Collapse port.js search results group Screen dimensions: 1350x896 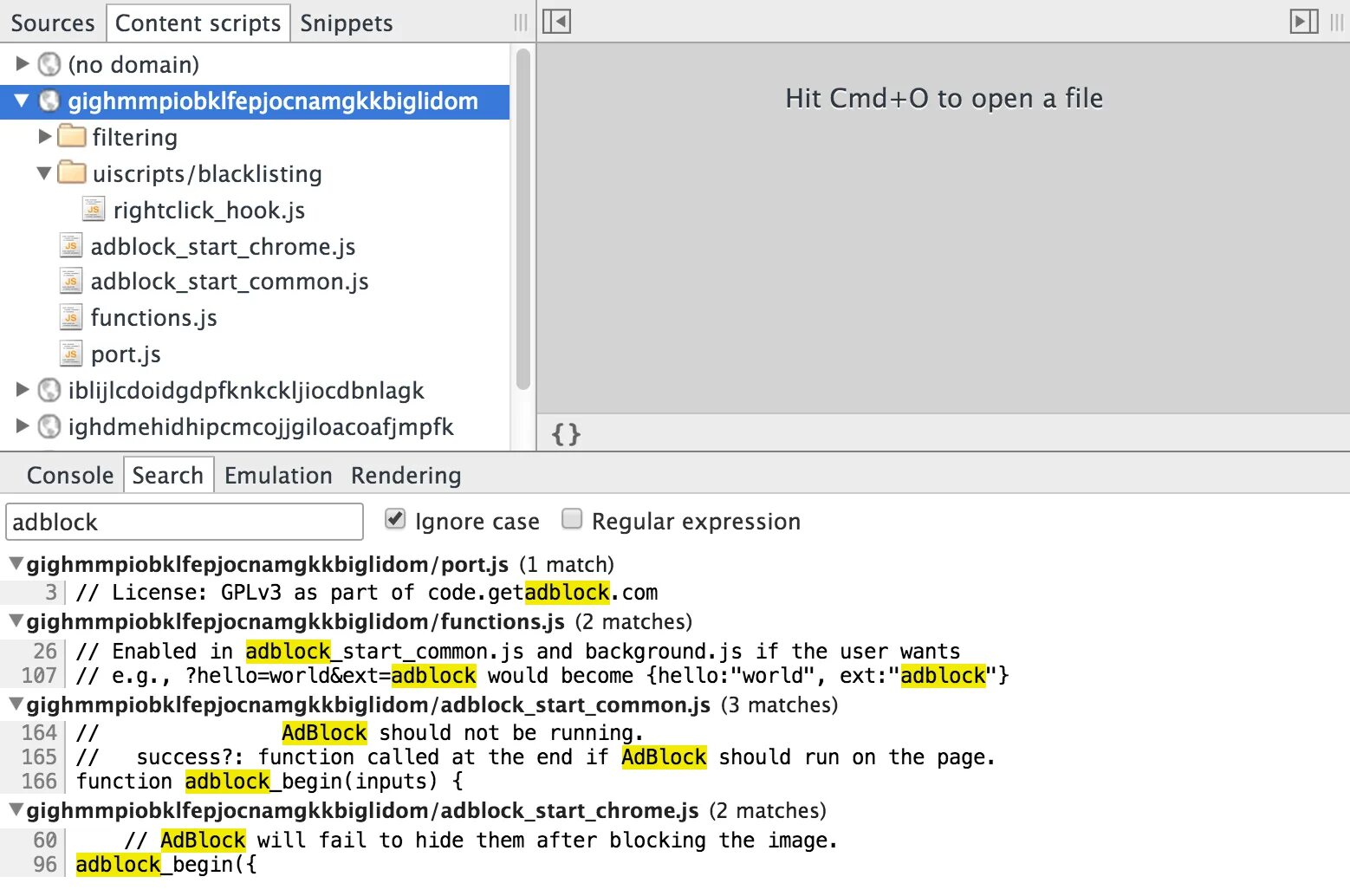[16, 563]
